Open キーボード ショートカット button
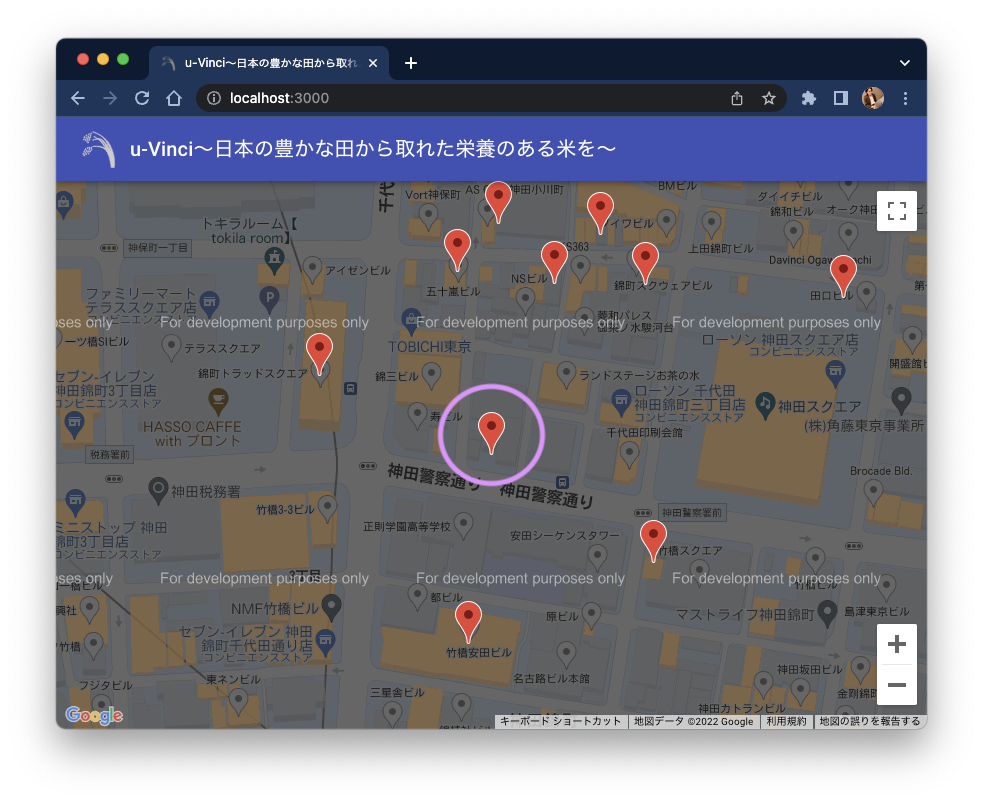Viewport: 983px width, 803px height. tap(560, 722)
